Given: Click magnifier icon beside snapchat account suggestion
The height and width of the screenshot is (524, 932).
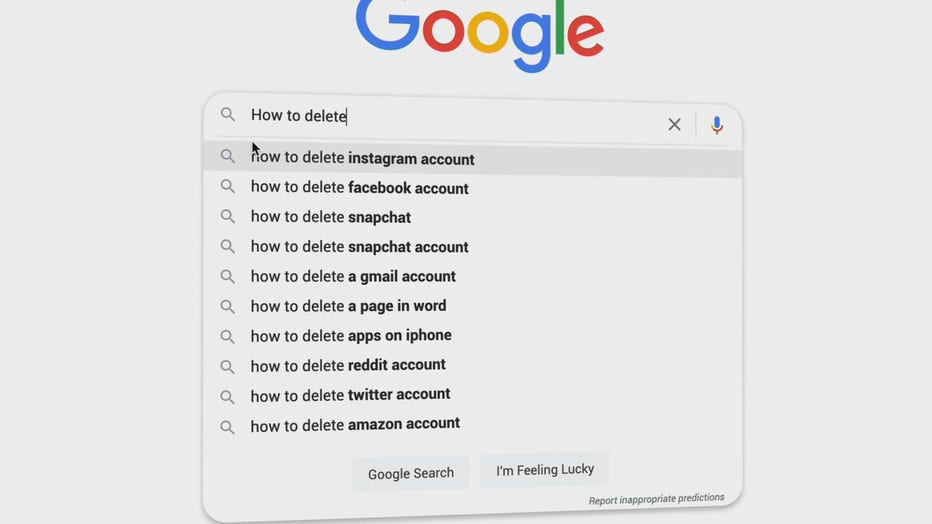Looking at the screenshot, I should pos(228,246).
